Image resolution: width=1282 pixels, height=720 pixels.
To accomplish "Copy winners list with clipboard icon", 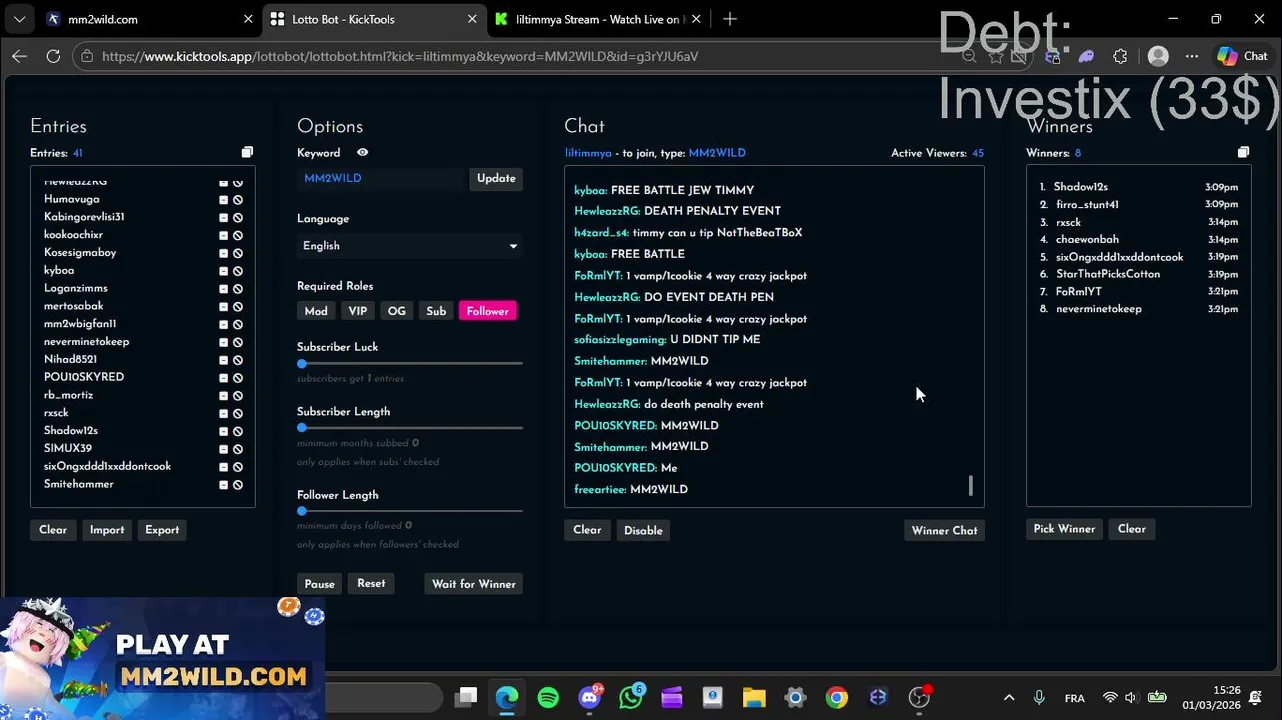I will click(1243, 152).
